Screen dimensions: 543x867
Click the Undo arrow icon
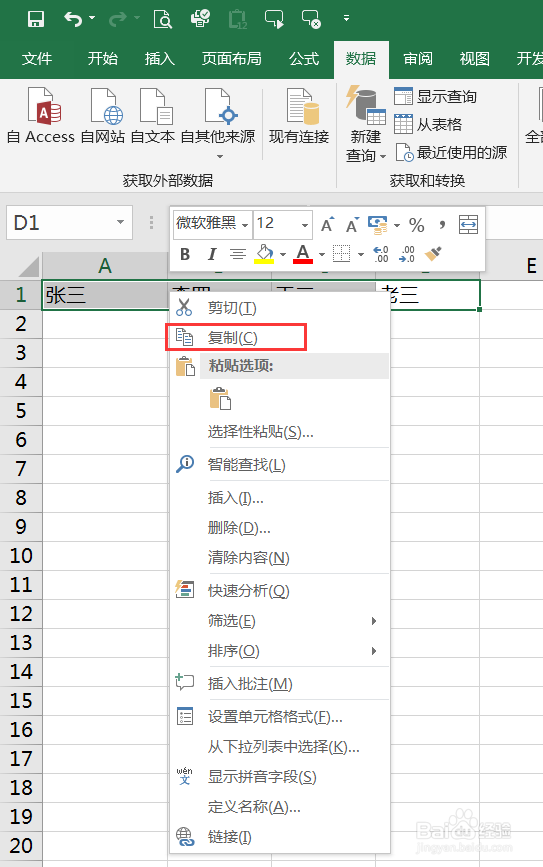(73, 19)
